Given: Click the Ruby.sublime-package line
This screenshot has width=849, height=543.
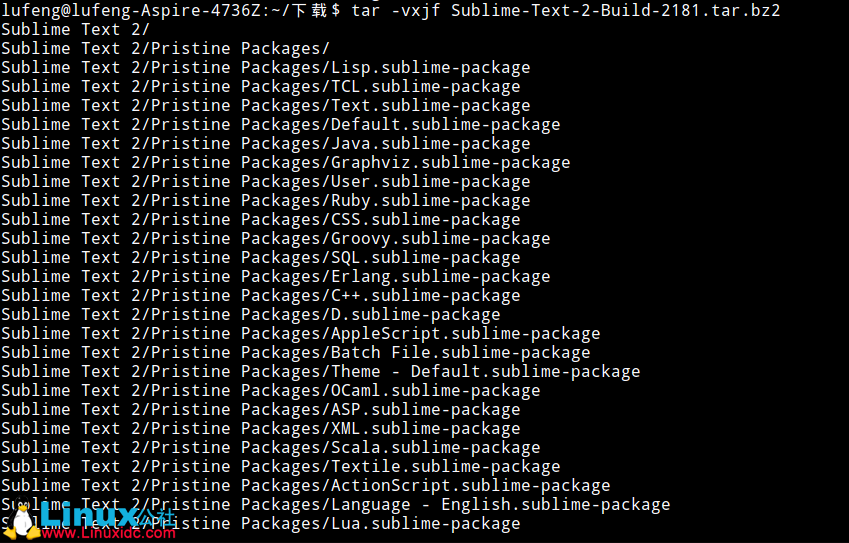Looking at the screenshot, I should pos(430,200).
